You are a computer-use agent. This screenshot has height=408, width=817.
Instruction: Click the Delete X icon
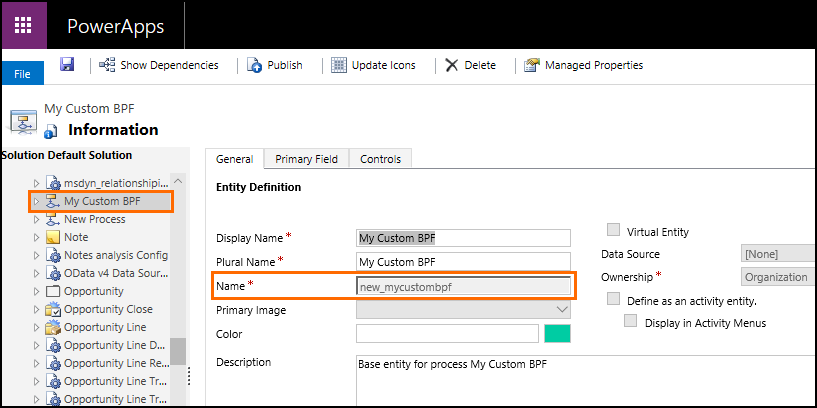click(452, 65)
